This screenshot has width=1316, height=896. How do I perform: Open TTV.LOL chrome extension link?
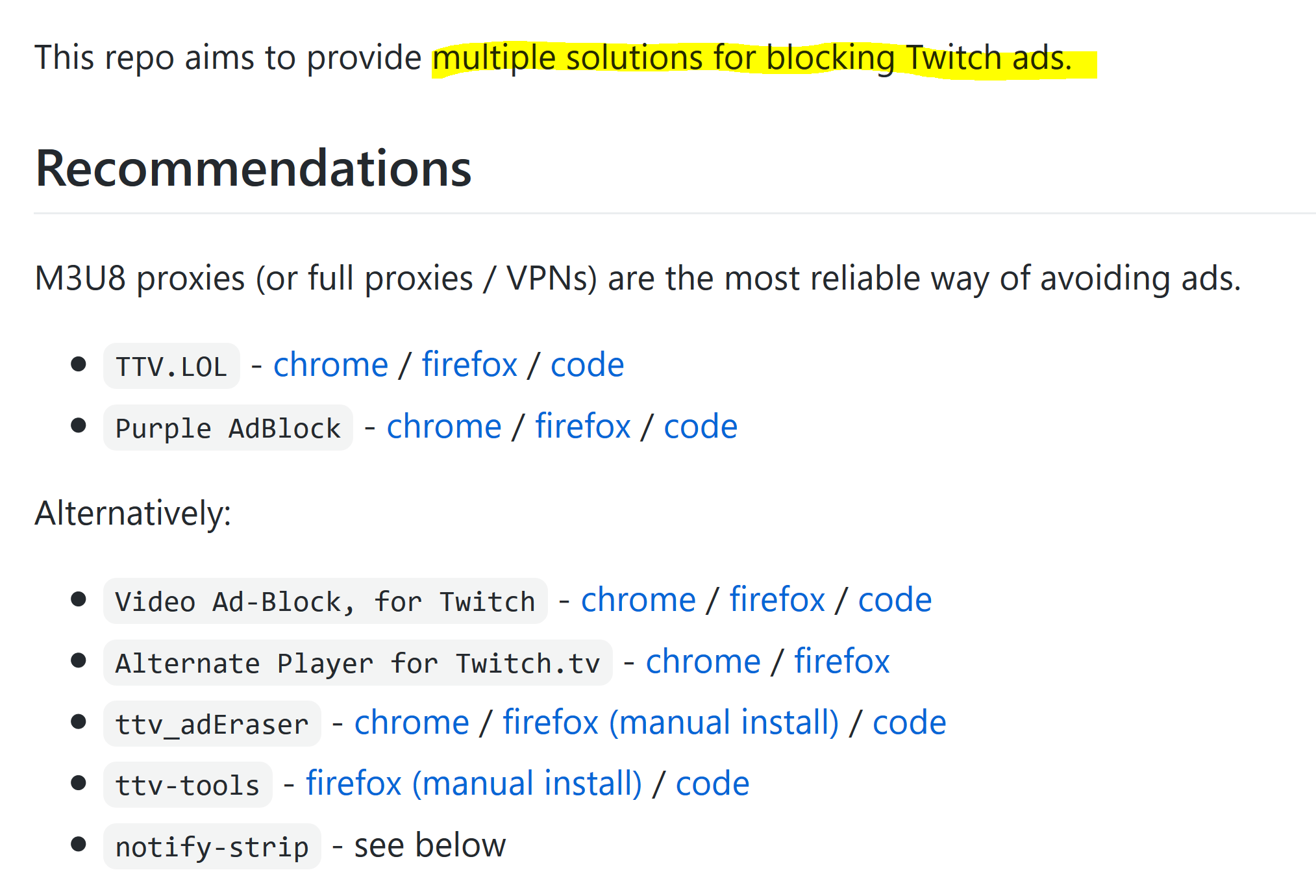pos(330,365)
